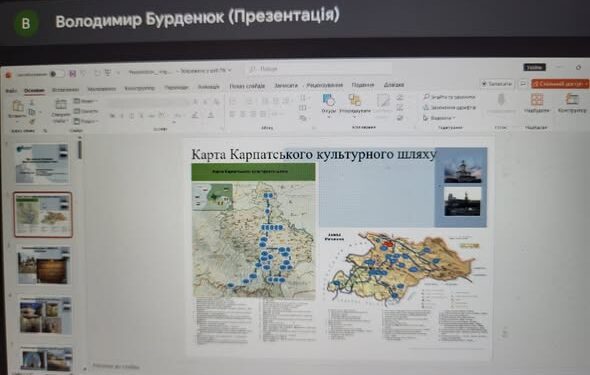Switch to the Рецензування tab
Viewport: 590px width, 375px height.
pyautogui.click(x=324, y=85)
